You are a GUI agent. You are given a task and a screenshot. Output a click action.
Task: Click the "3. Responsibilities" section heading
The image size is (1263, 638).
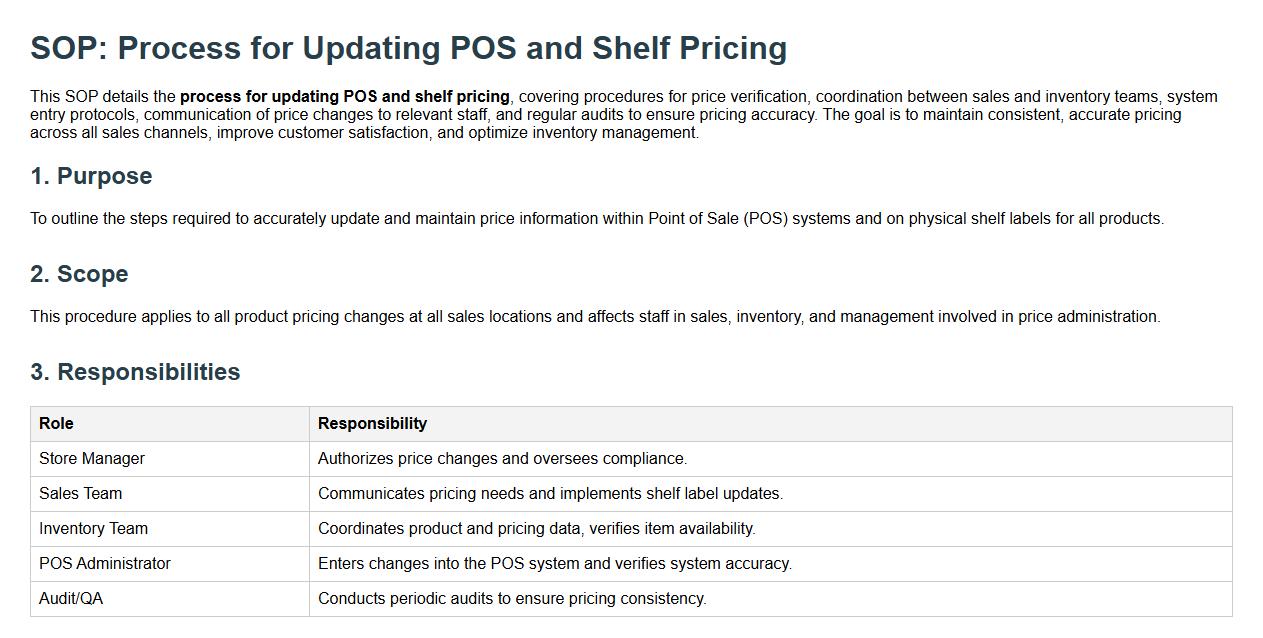(135, 372)
